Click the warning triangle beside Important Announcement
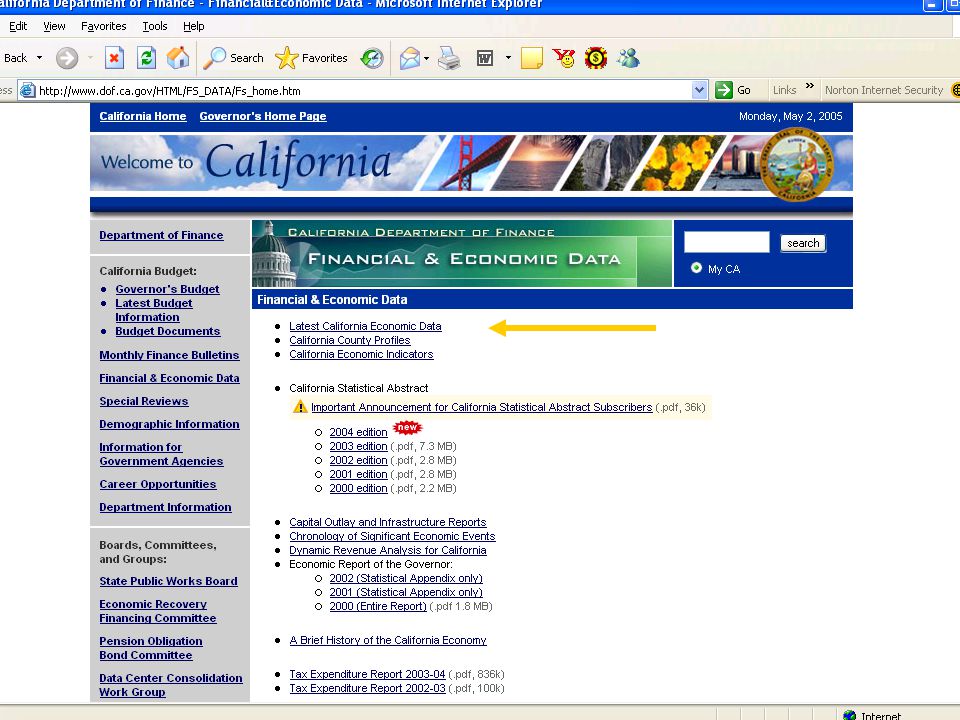This screenshot has width=960, height=720. pyautogui.click(x=300, y=407)
